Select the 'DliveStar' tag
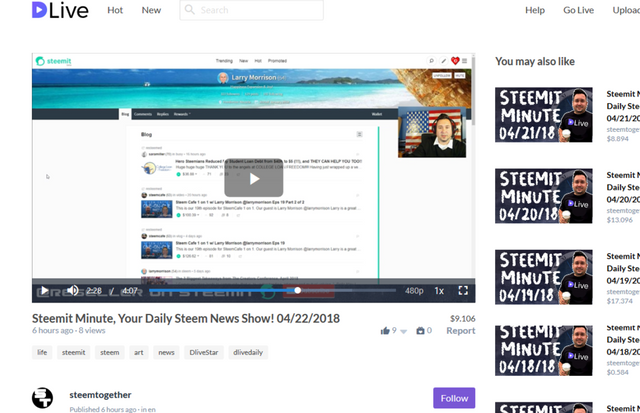The width and height of the screenshot is (640, 413). point(204,352)
